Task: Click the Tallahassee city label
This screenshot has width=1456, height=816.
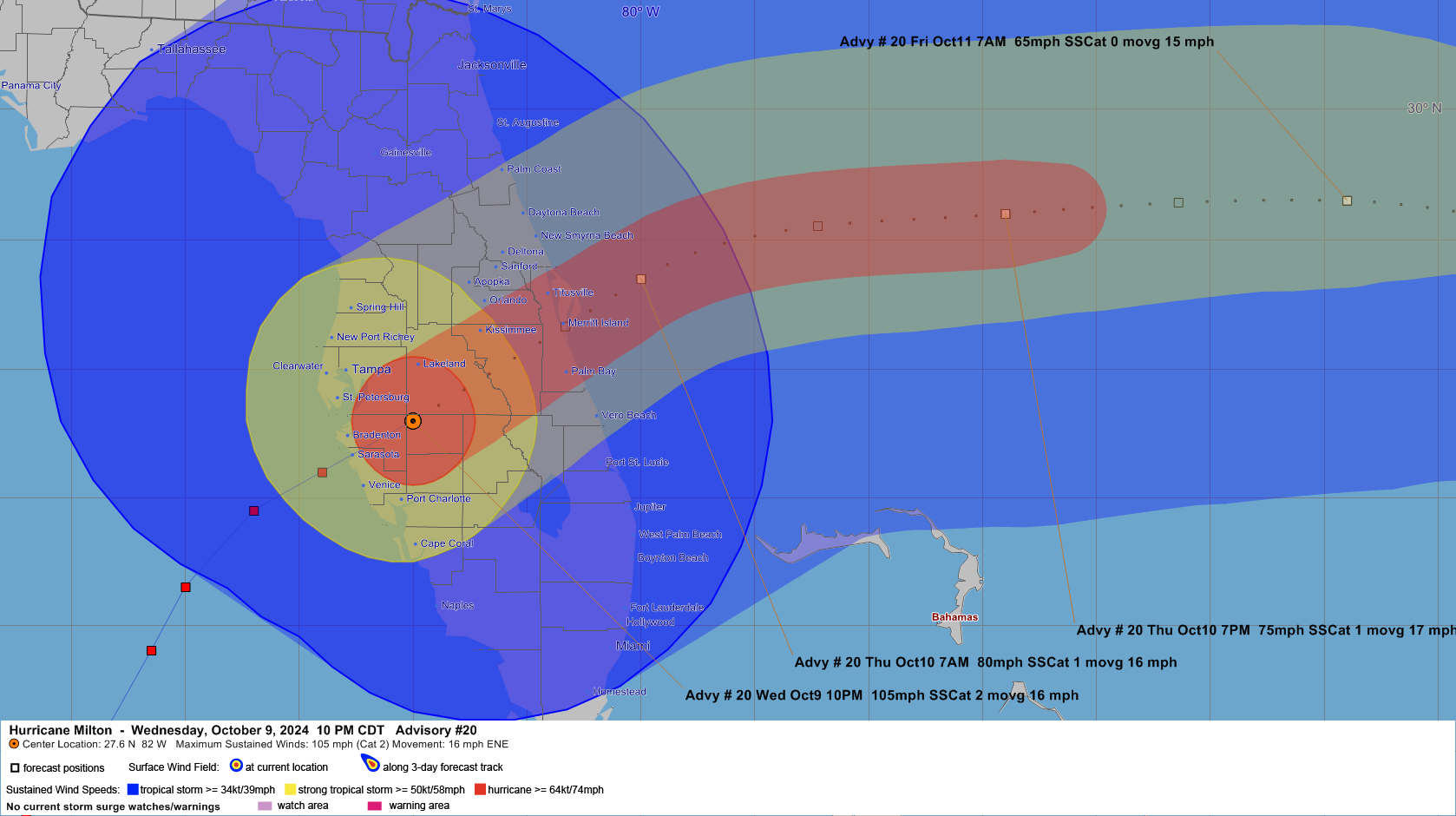Action: point(192,49)
